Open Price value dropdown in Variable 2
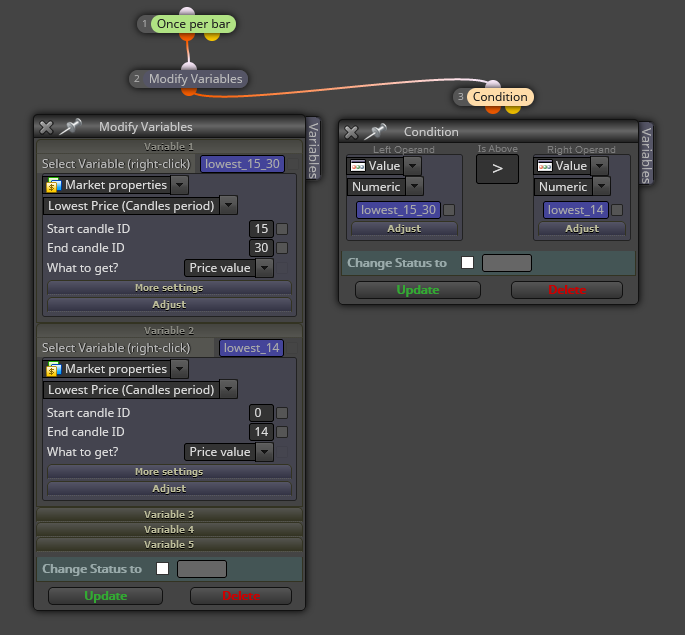The height and width of the screenshot is (635, 685). pos(264,452)
